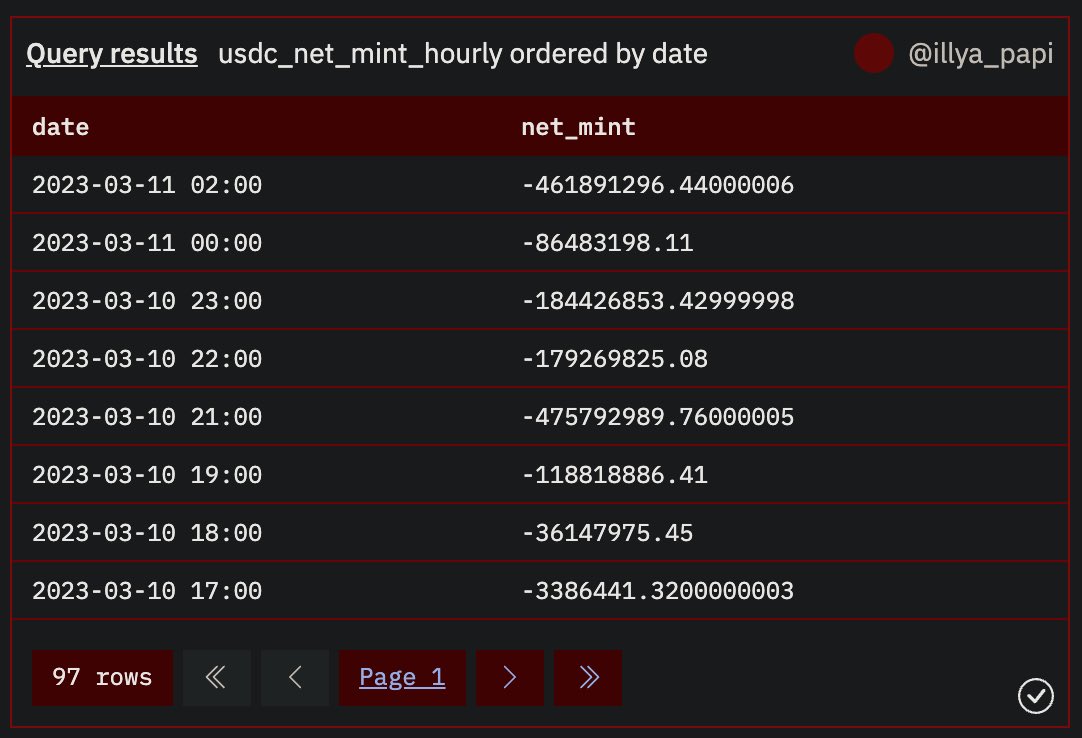The height and width of the screenshot is (738, 1082).
Task: Select the 2023-03-10 23:00 date cell
Action: [x=147, y=301]
